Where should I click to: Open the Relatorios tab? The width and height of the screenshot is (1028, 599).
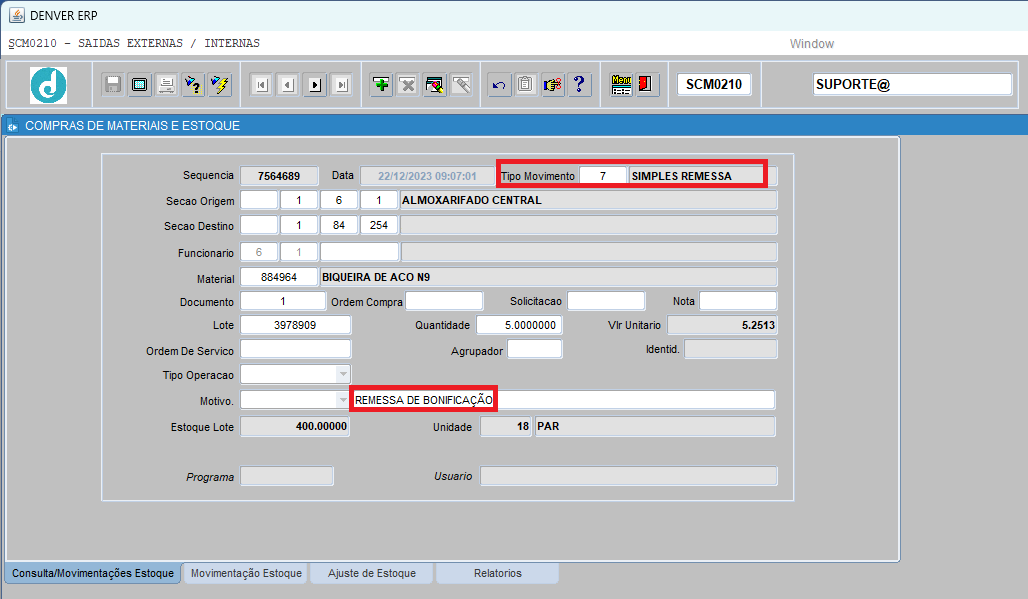[498, 573]
